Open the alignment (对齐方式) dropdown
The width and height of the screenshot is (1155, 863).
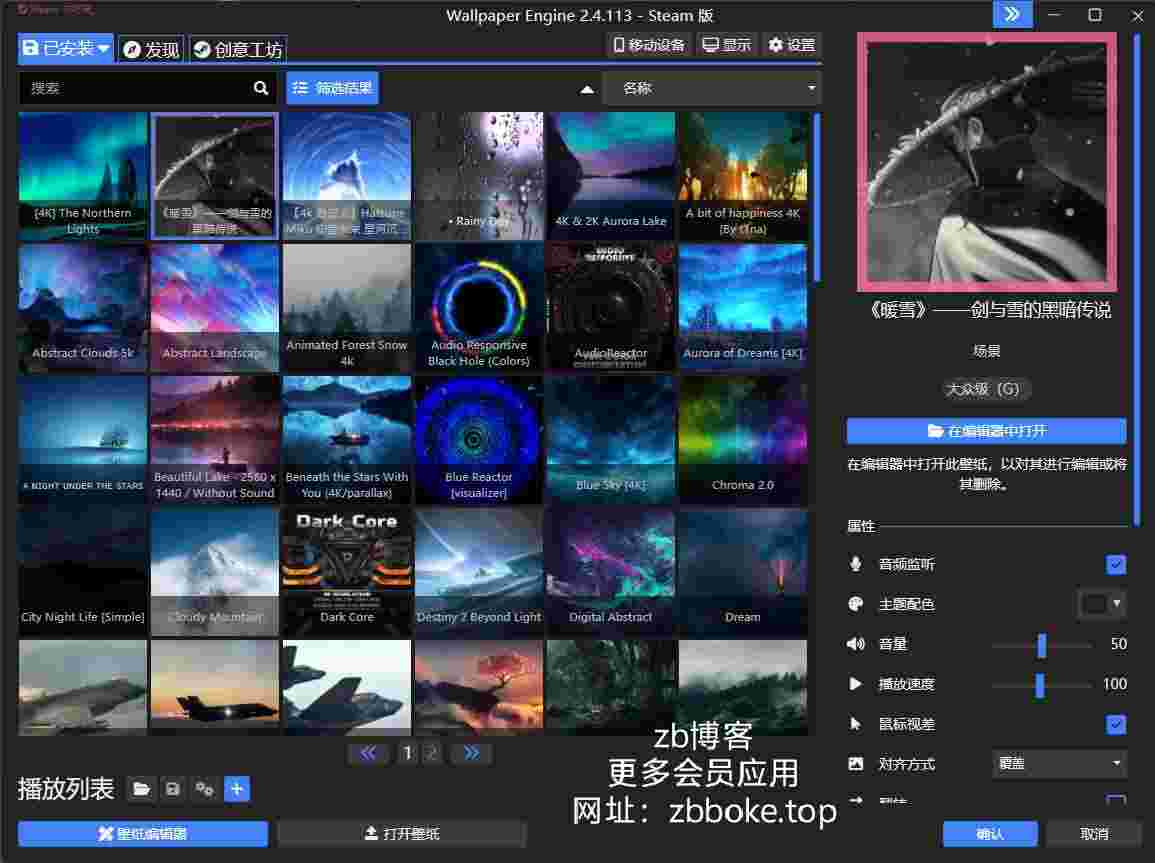(1059, 764)
